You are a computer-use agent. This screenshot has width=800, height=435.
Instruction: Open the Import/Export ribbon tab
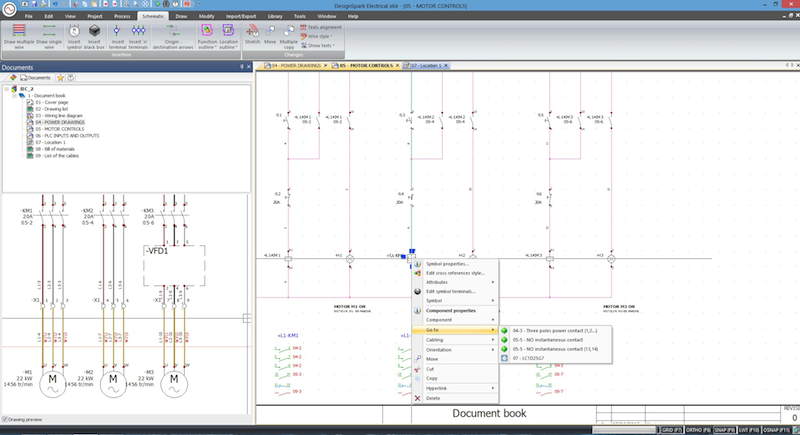pyautogui.click(x=241, y=16)
